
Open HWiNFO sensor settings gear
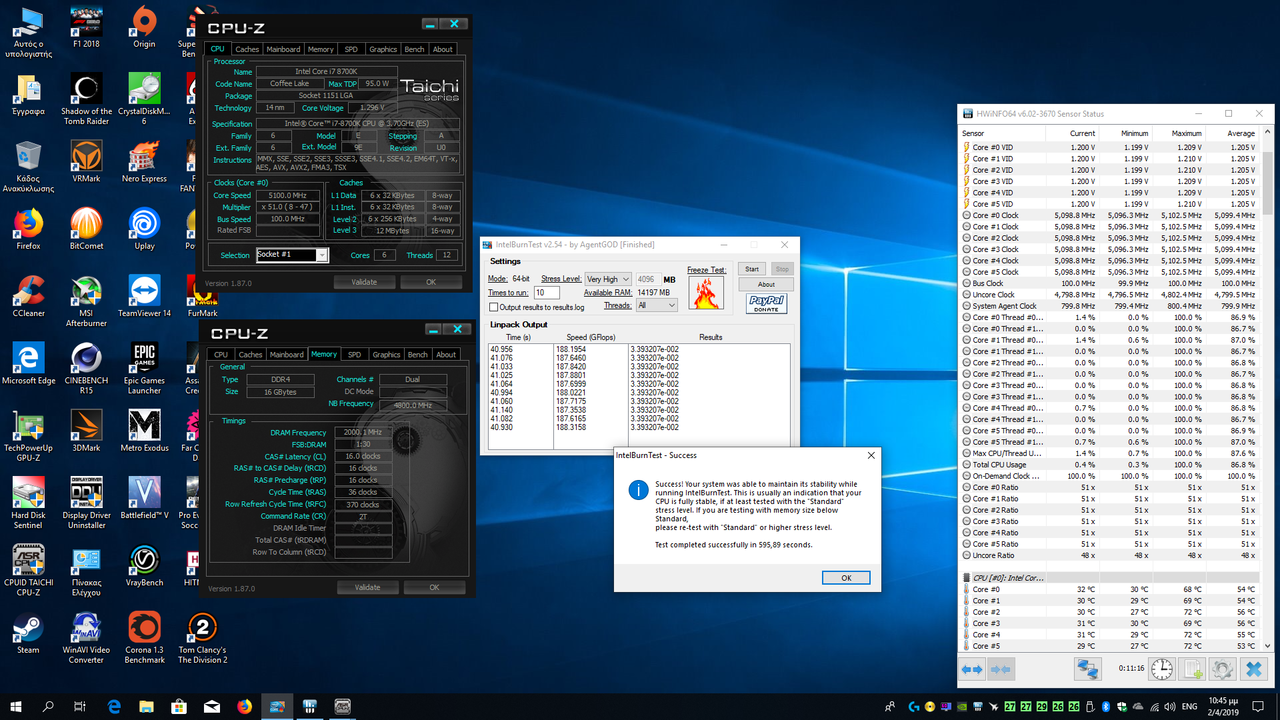[1222, 669]
